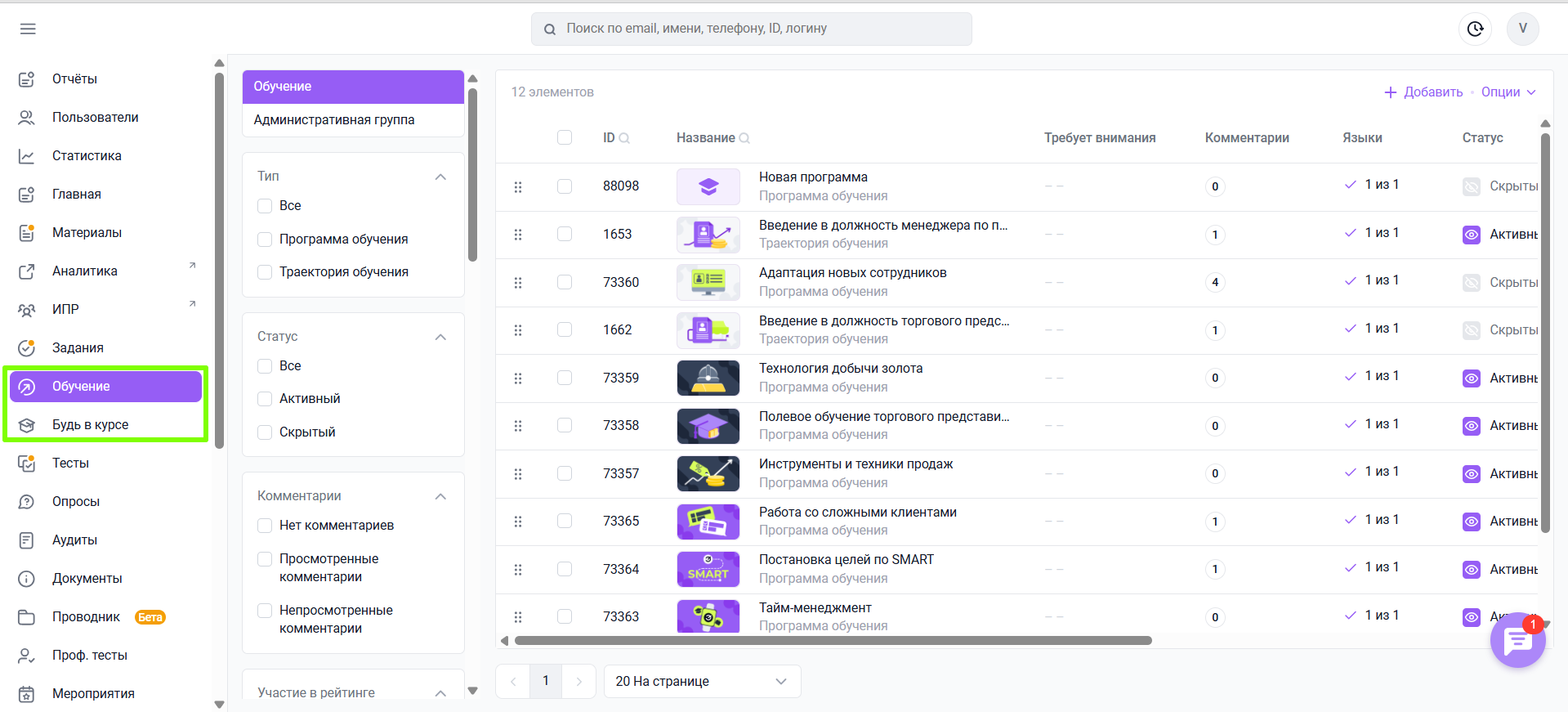Click the search field at top

pyautogui.click(x=751, y=29)
